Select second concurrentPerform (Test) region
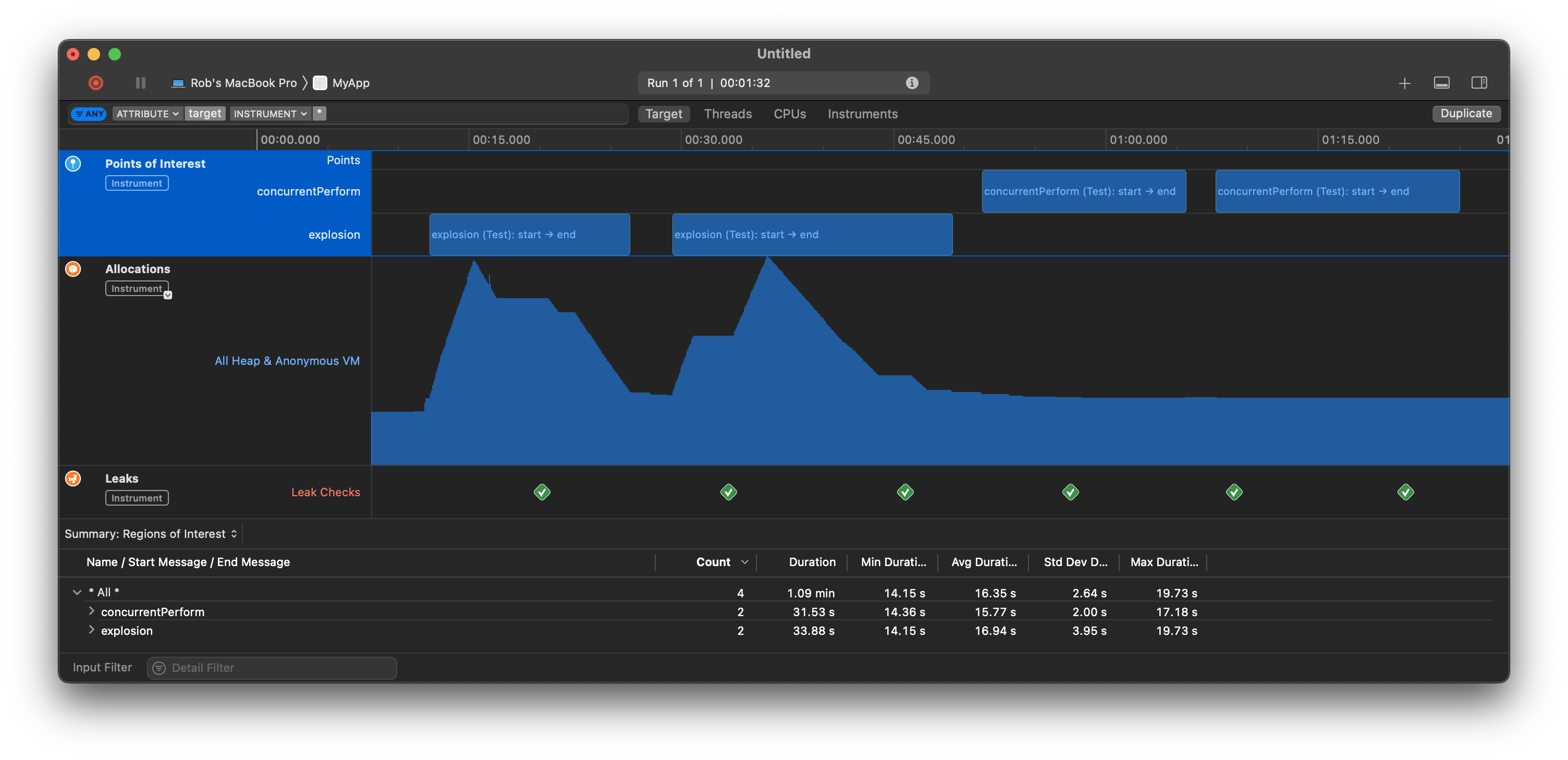The height and width of the screenshot is (760, 1568). [x=1337, y=191]
